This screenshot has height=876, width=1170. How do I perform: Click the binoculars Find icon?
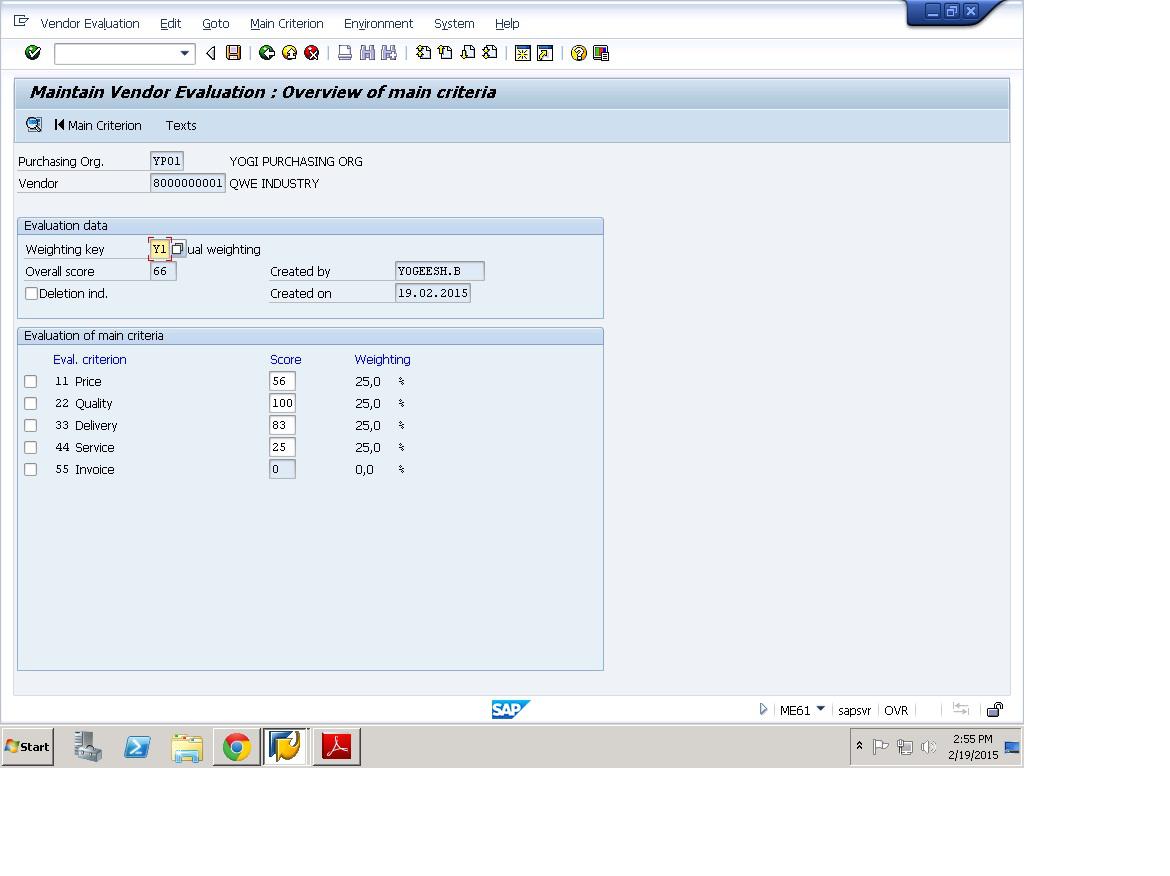point(367,53)
